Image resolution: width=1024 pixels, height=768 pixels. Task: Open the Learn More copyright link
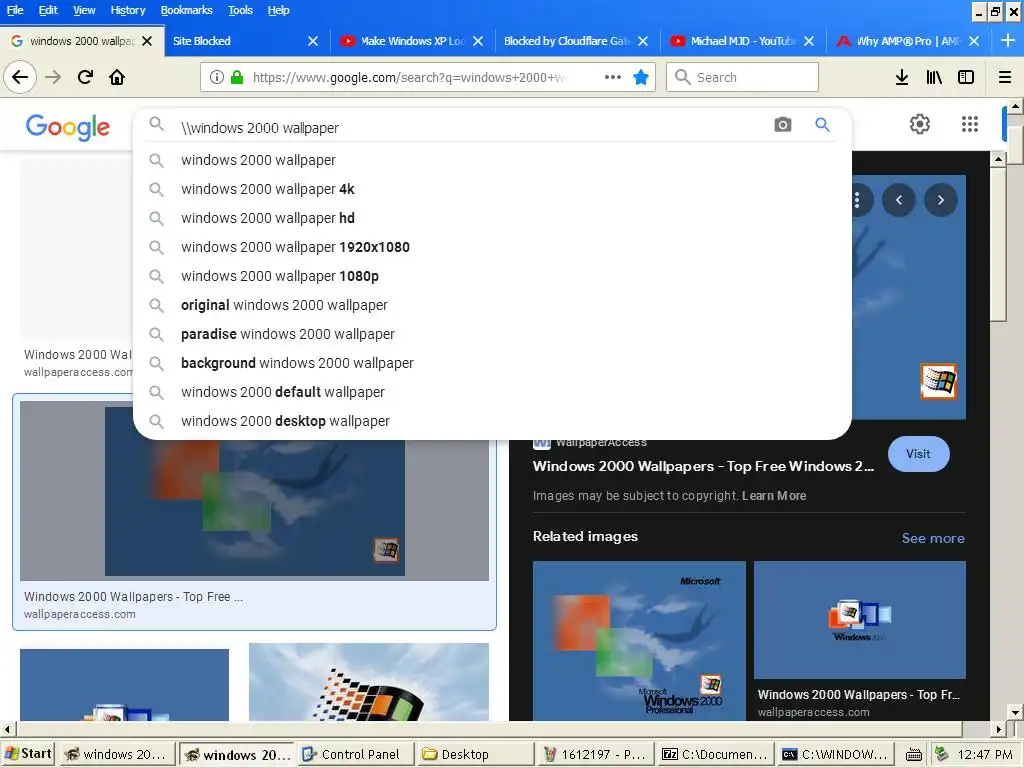[774, 496]
